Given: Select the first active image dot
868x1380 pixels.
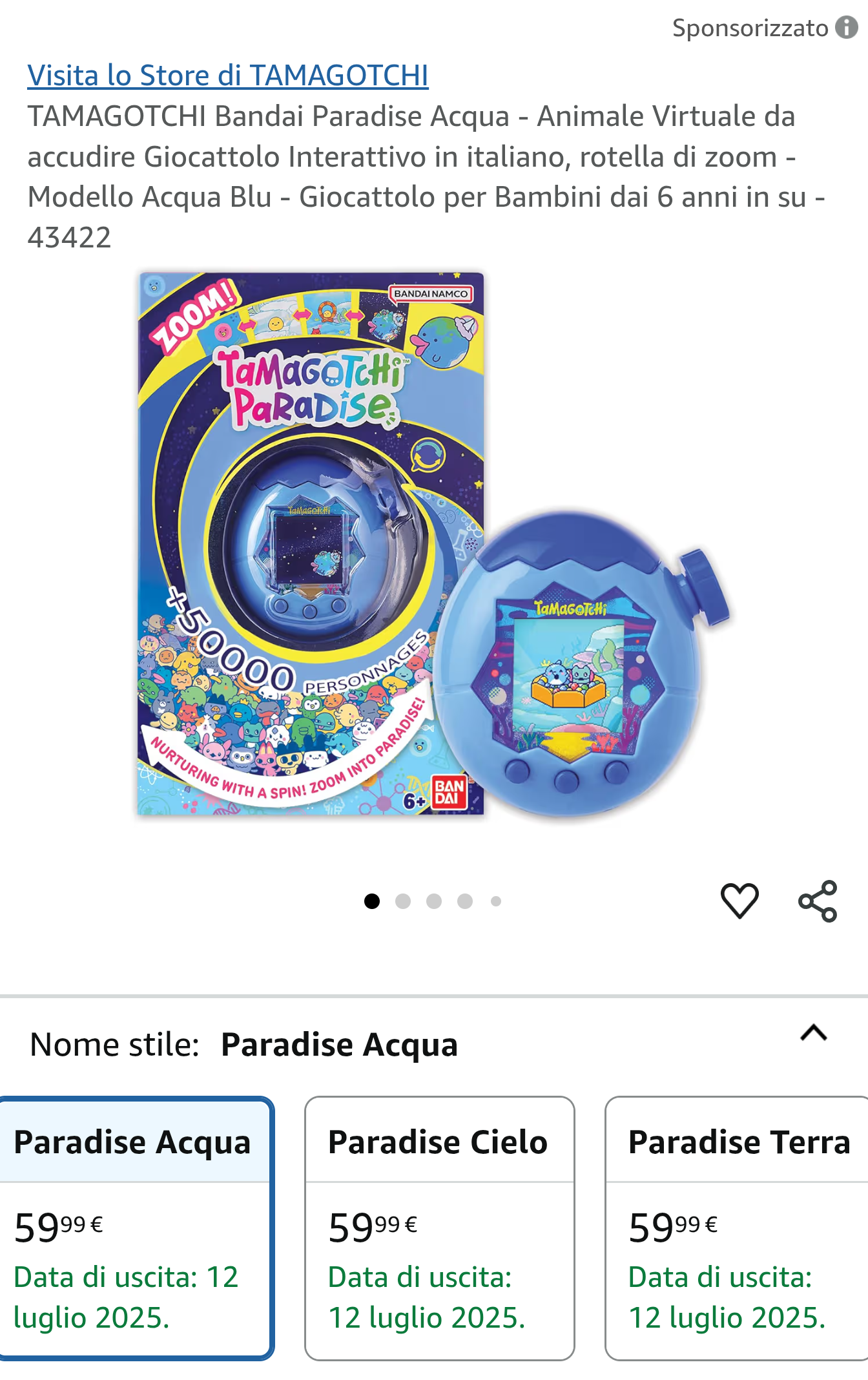Looking at the screenshot, I should pyautogui.click(x=372, y=901).
